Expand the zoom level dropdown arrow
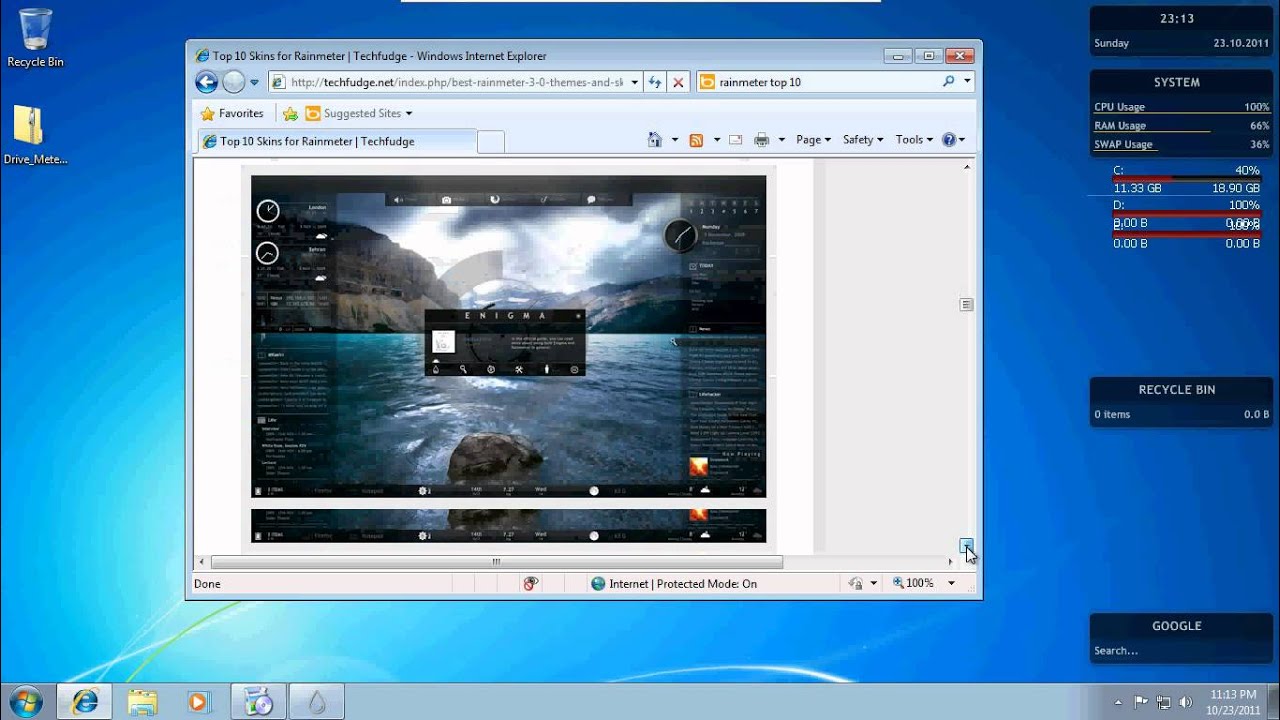 [x=951, y=583]
